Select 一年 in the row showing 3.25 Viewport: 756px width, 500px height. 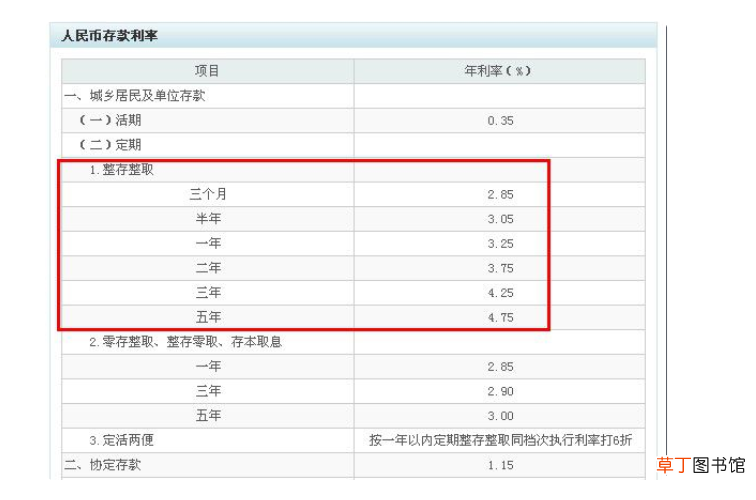click(x=208, y=243)
